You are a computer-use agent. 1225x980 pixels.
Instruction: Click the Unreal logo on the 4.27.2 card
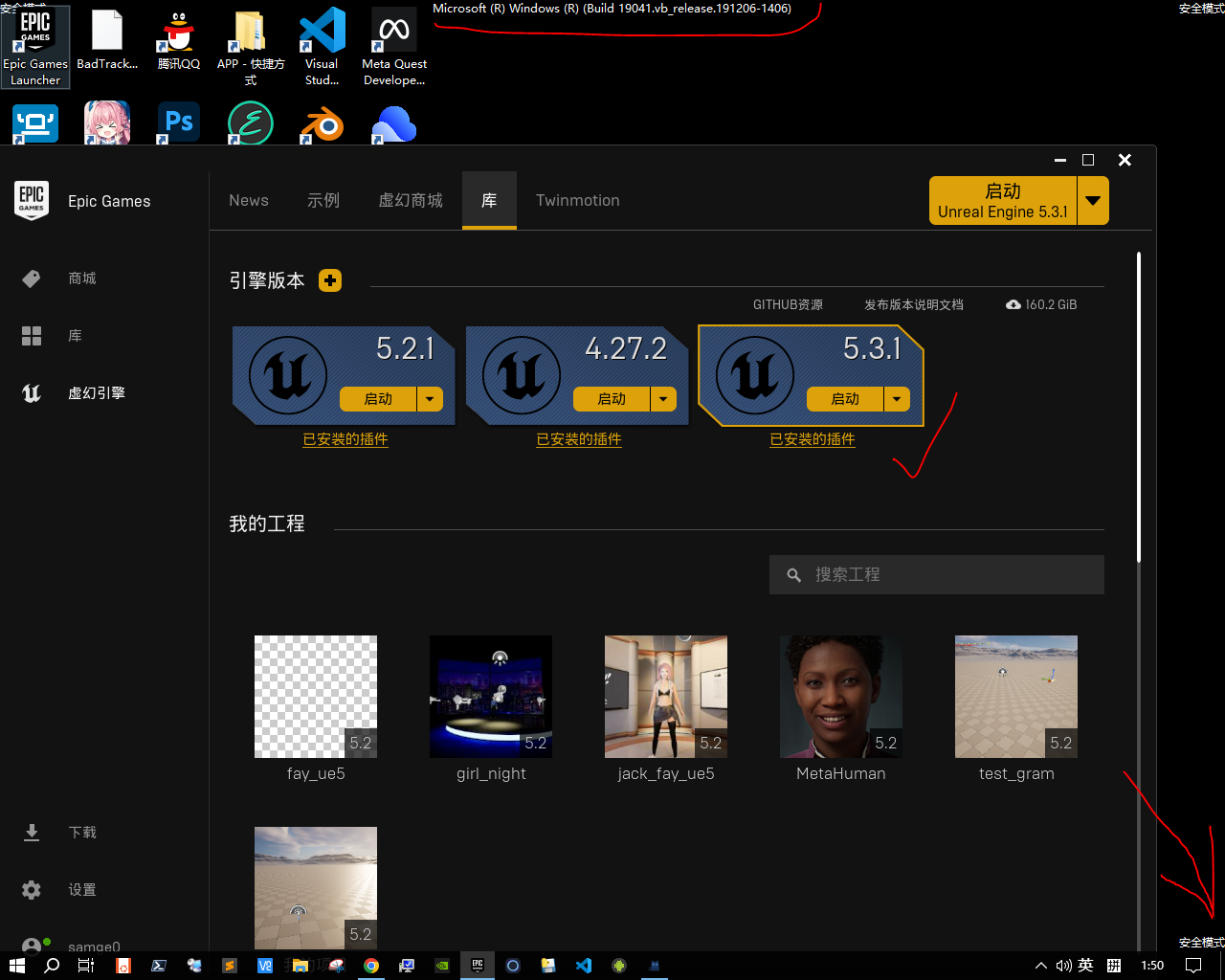tap(522, 374)
